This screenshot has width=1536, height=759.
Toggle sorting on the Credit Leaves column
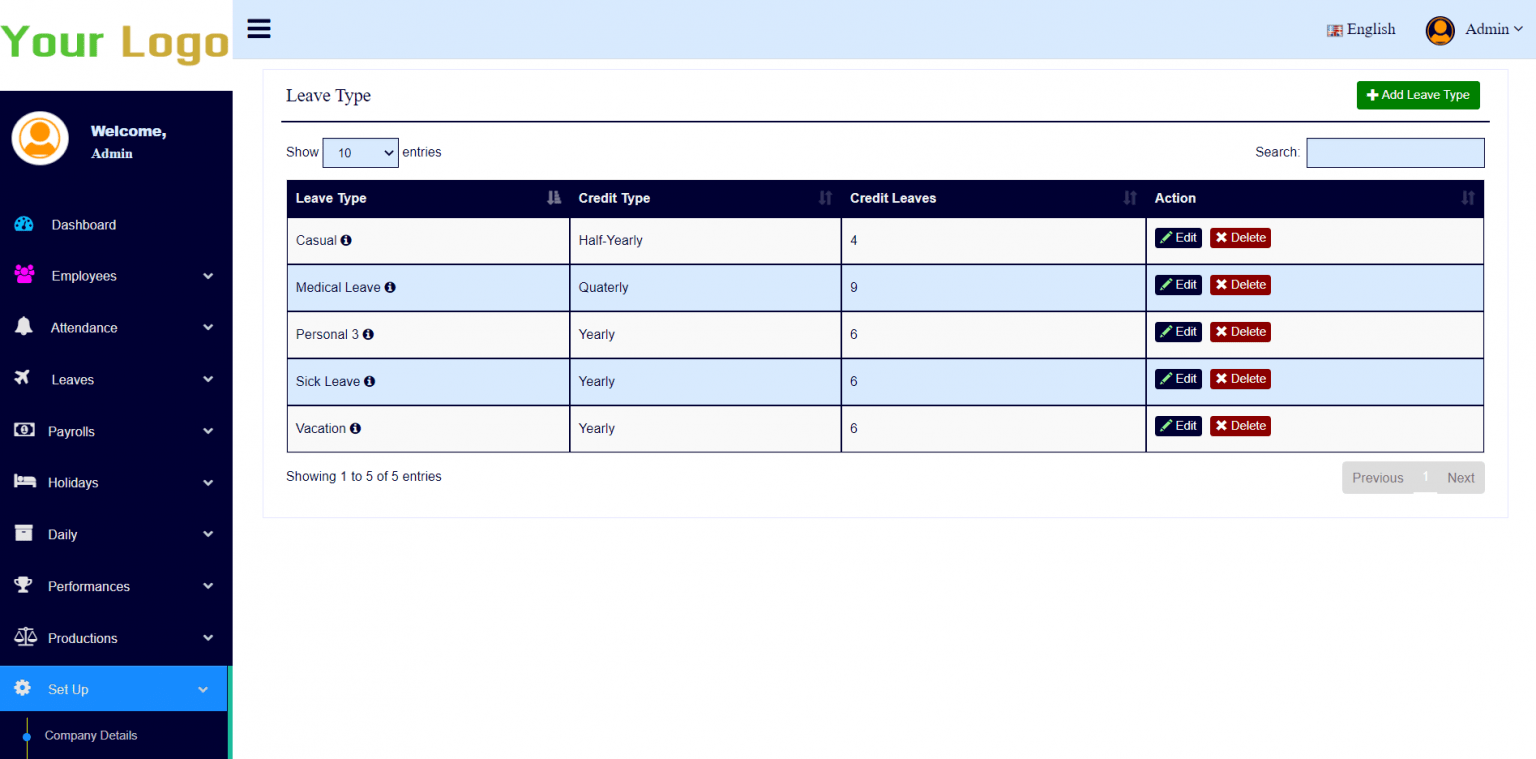1130,198
